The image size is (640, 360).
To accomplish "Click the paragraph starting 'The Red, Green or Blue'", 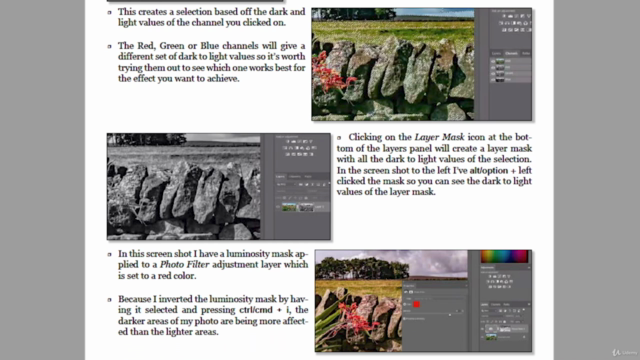I will coord(211,62).
